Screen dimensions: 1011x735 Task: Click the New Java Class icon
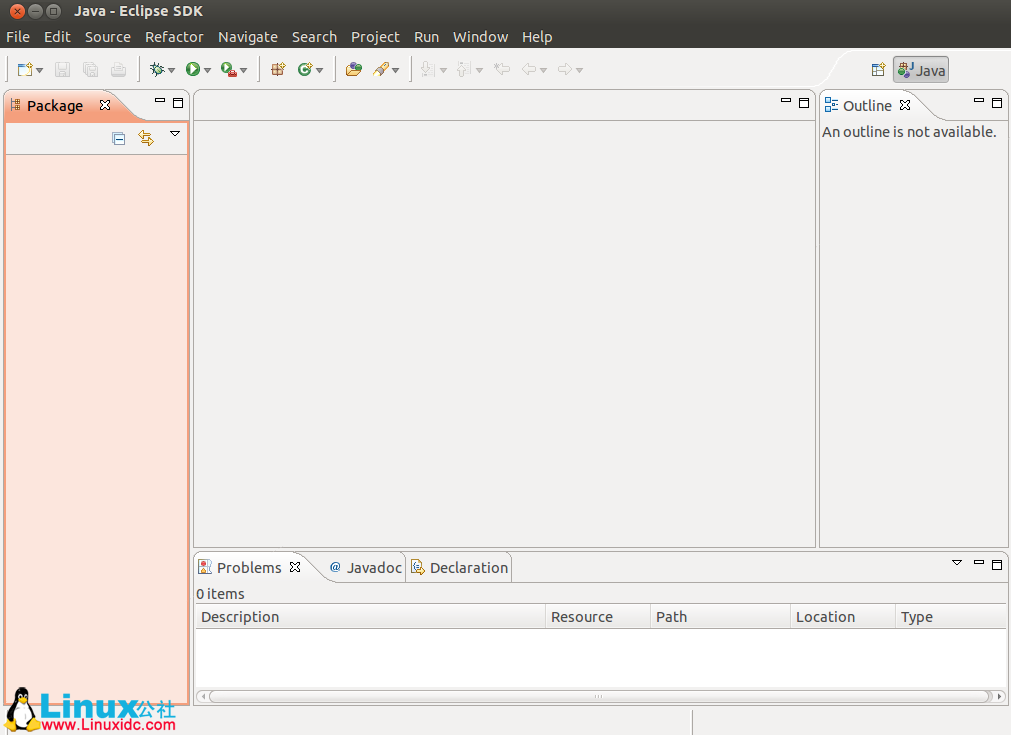(305, 69)
